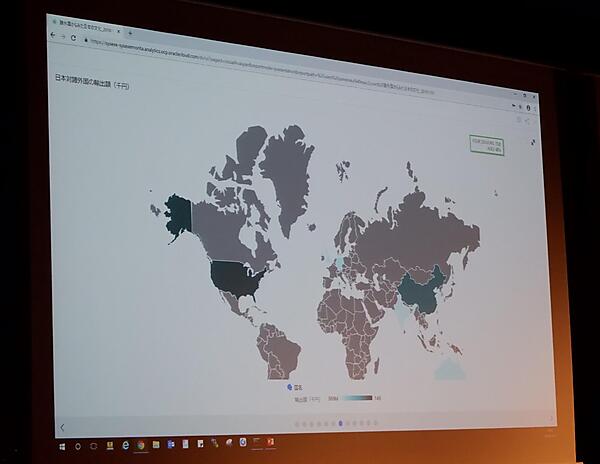Click India on the map
The width and height of the screenshot is (600, 464).
point(401,314)
